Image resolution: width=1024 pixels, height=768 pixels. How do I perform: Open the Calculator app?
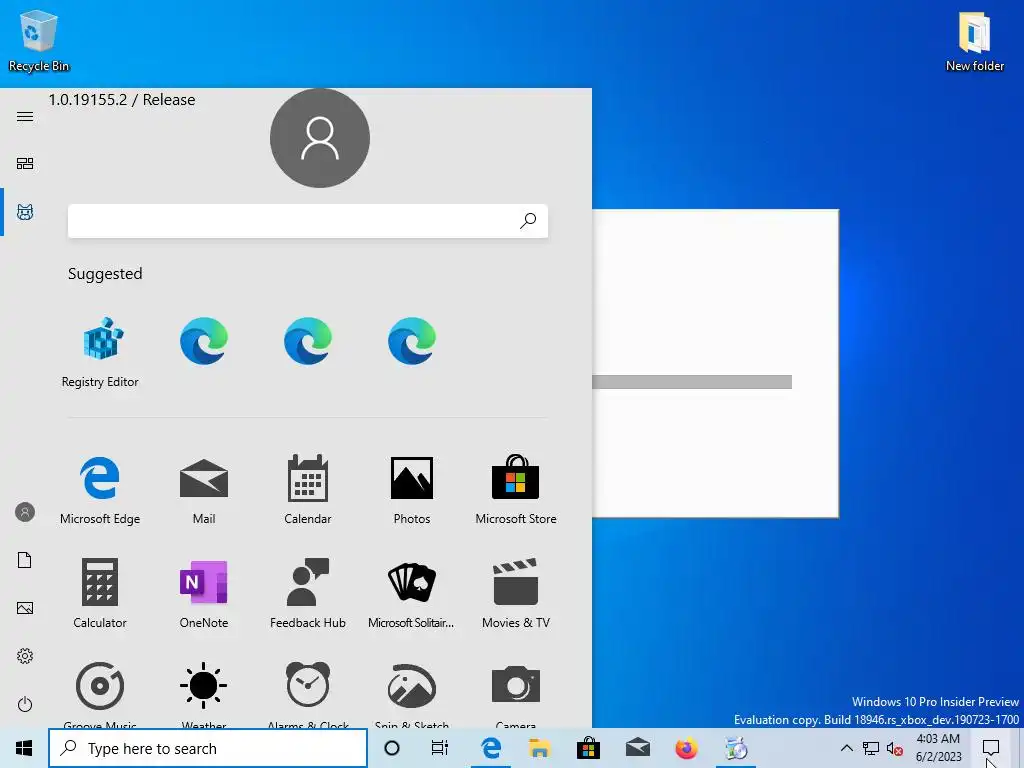[x=100, y=593]
